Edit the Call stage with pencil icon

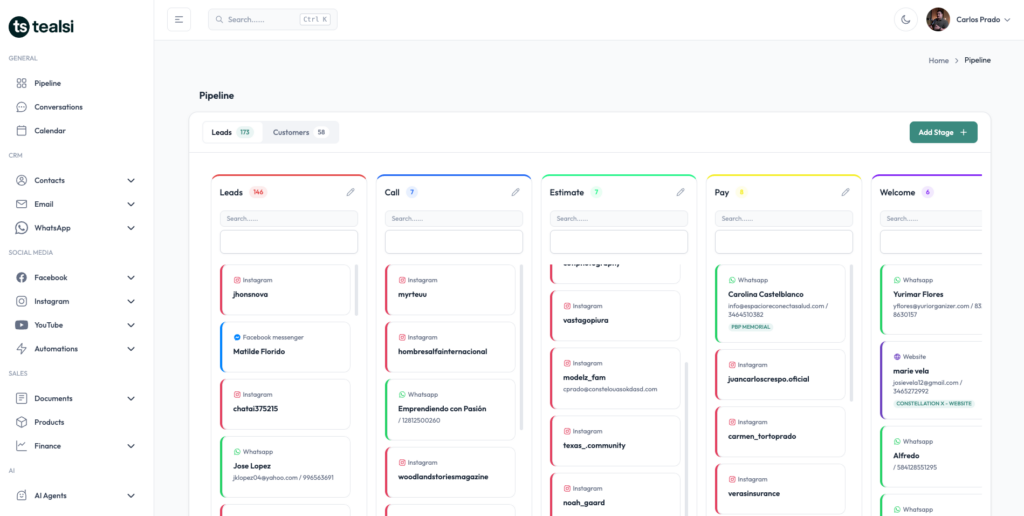(x=515, y=192)
